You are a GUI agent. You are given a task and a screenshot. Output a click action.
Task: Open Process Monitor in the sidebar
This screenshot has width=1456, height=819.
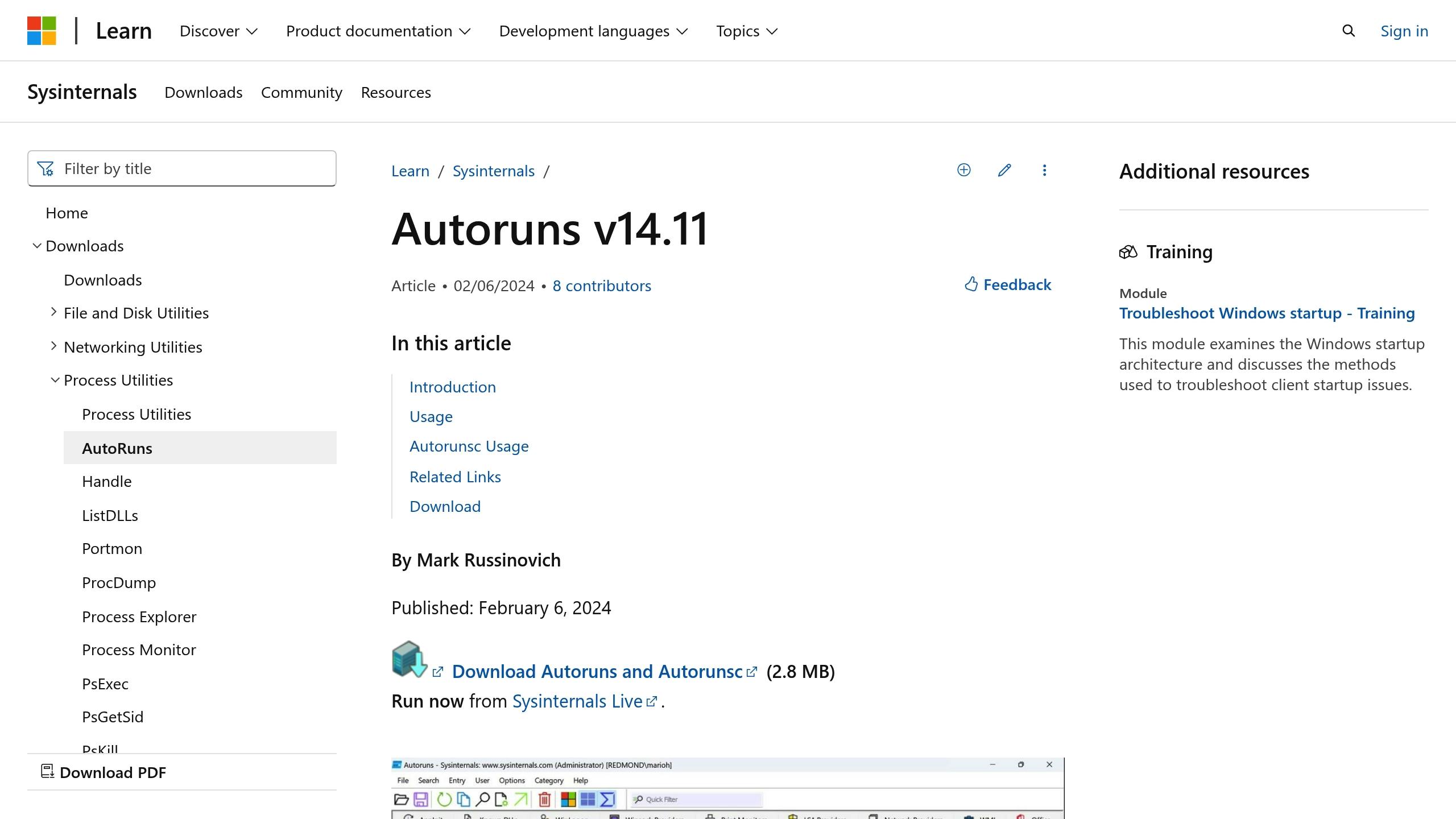click(x=139, y=650)
